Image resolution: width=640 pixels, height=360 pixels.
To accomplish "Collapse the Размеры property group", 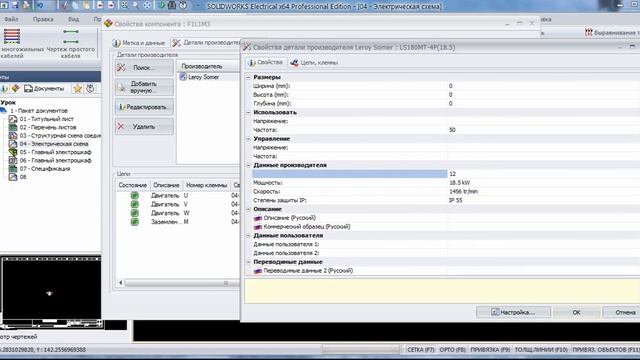I will tap(248, 77).
